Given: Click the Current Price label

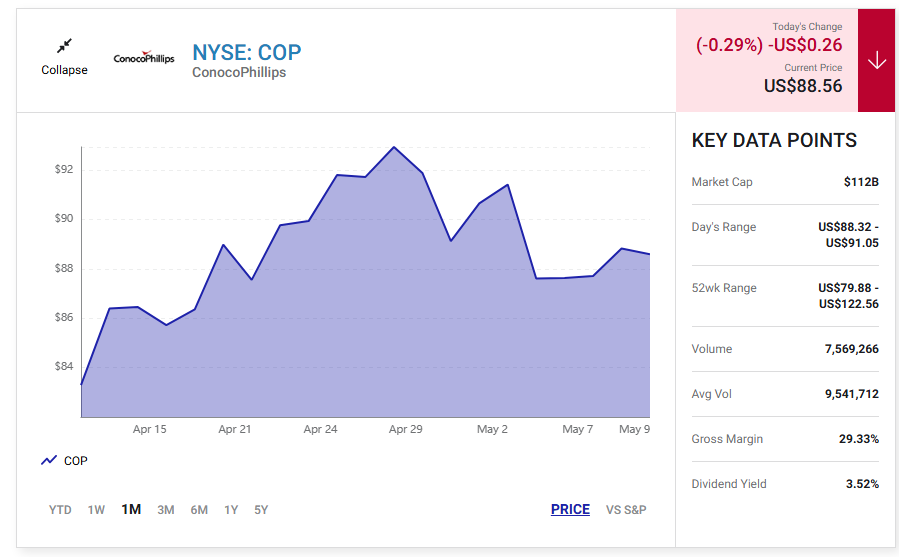Looking at the screenshot, I should [x=813, y=68].
